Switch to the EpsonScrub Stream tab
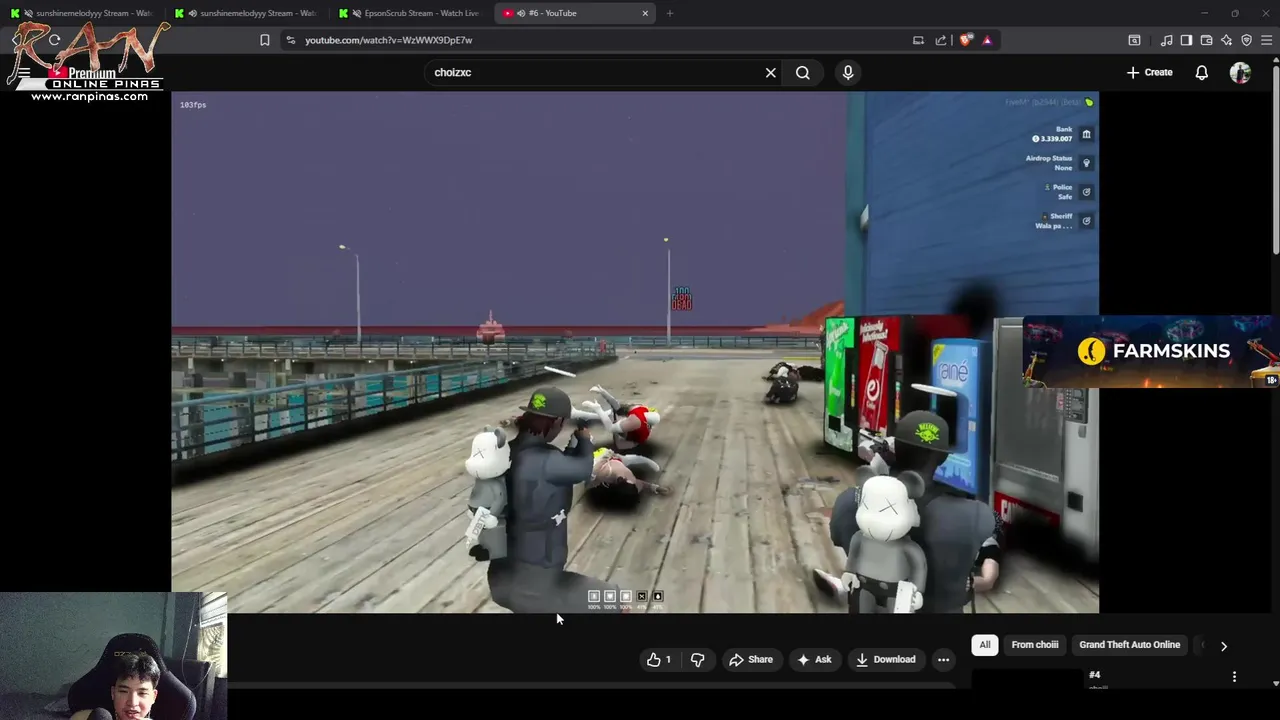Viewport: 1280px width, 720px height. [411, 13]
